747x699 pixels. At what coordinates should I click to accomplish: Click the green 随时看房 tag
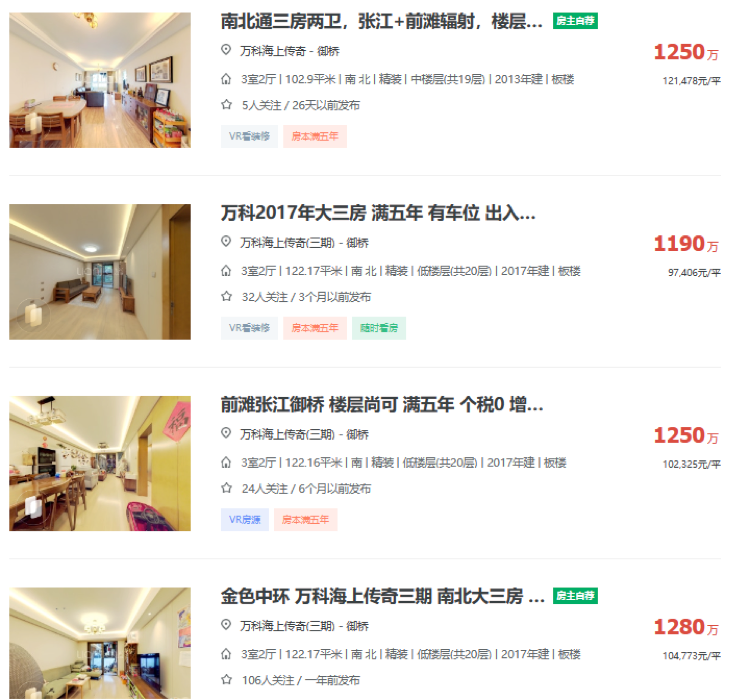379,328
